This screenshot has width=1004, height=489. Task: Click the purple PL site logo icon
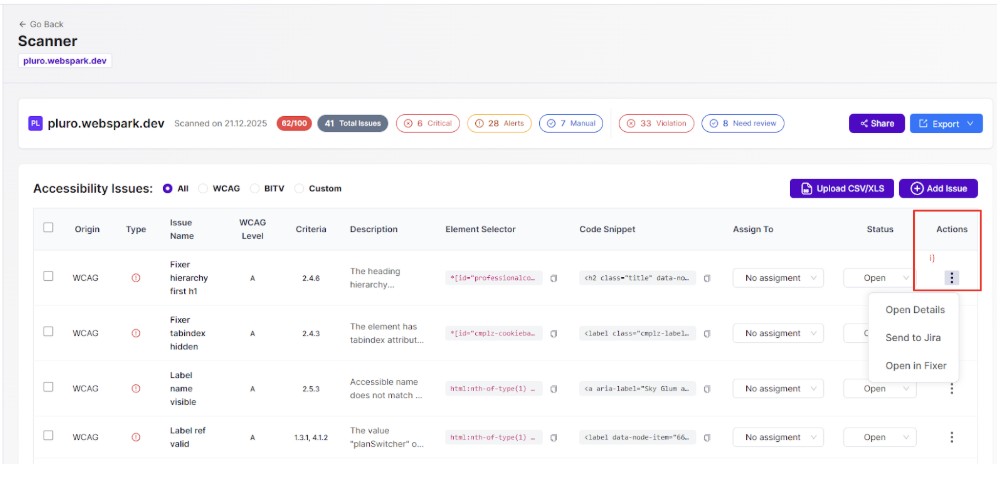[35, 124]
